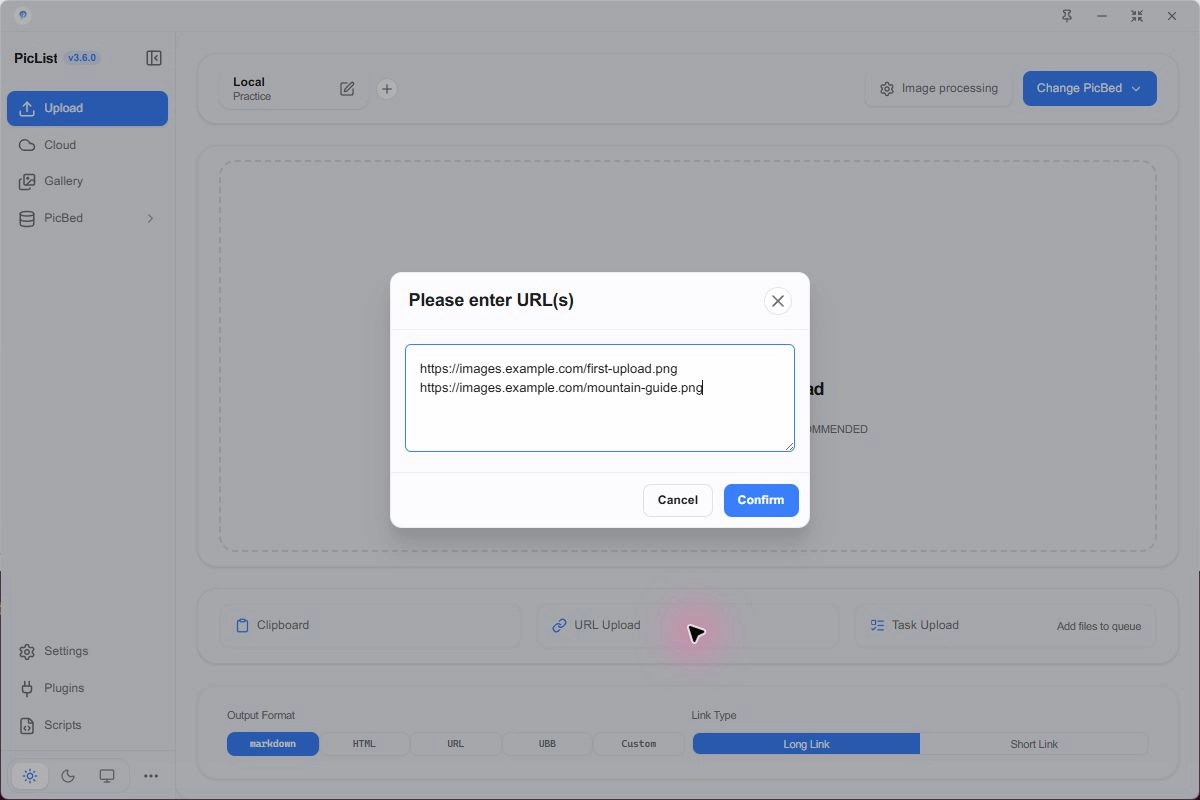Click inside the URL text area

point(600,398)
